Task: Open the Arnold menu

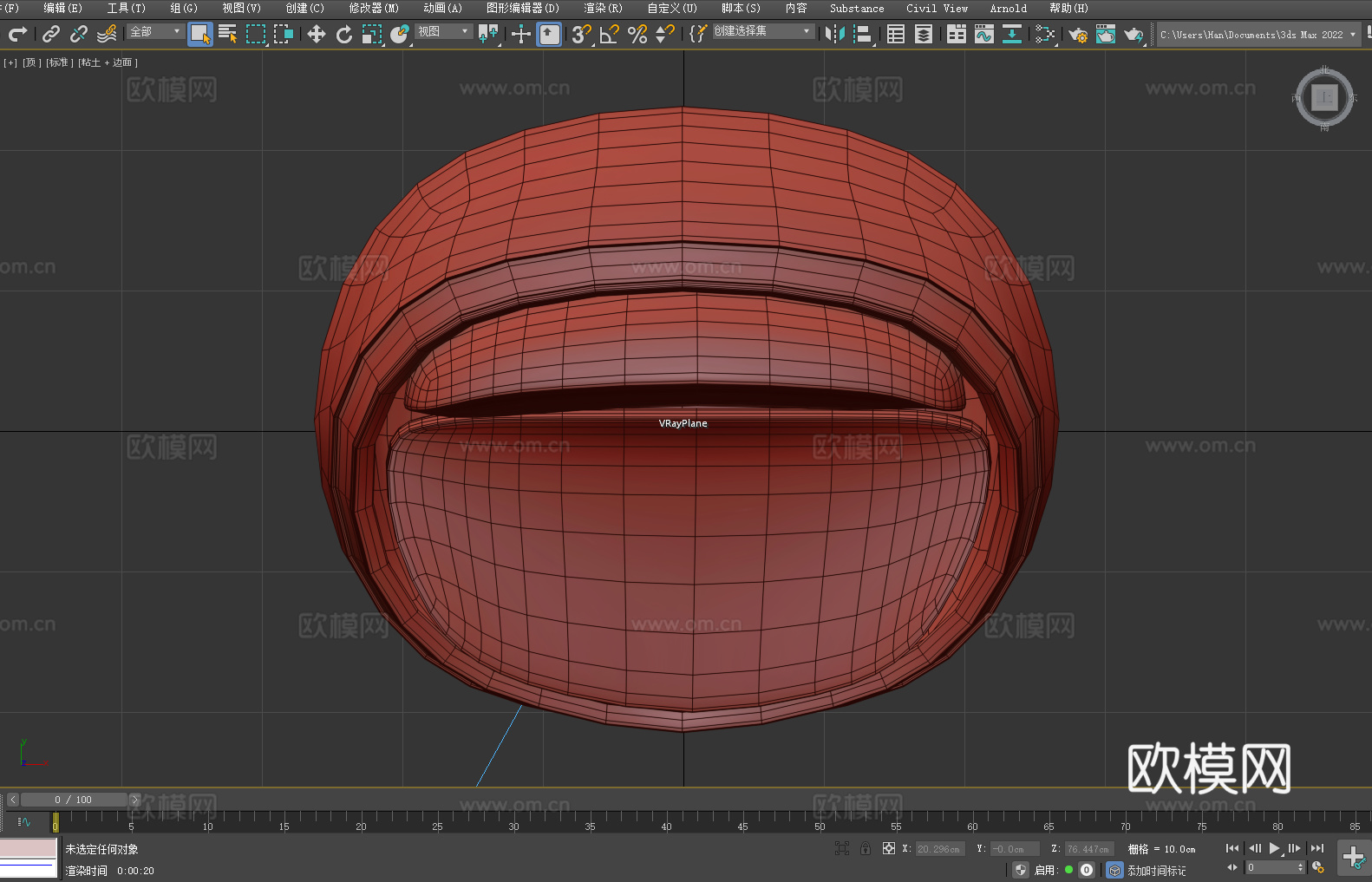Action: [x=1008, y=8]
